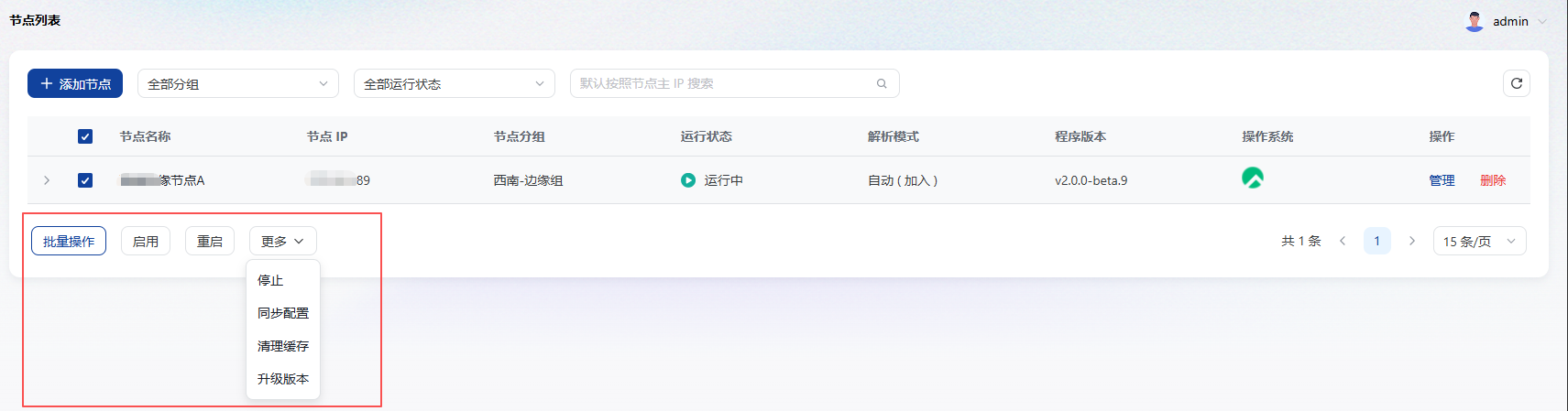Viewport: 1568px width, 411px height.
Task: Open the 全部分组 group dropdown
Action: [x=237, y=83]
